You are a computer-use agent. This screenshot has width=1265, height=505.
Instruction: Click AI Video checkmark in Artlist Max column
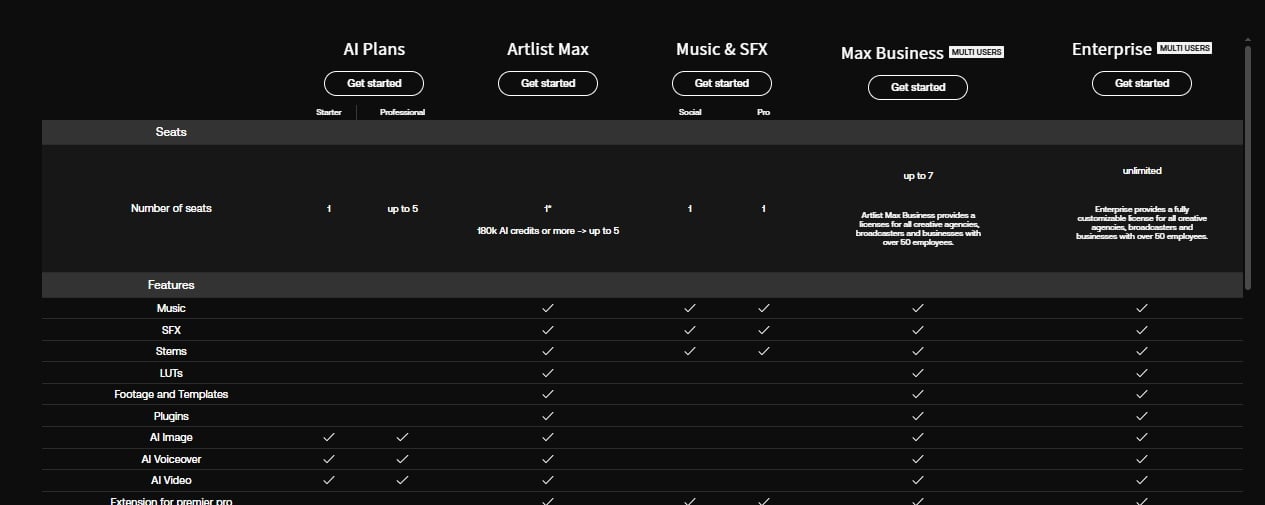[x=548, y=480]
